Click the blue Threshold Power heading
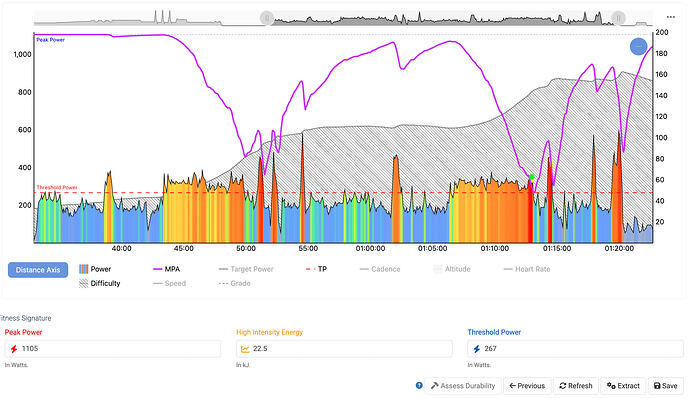 494,332
